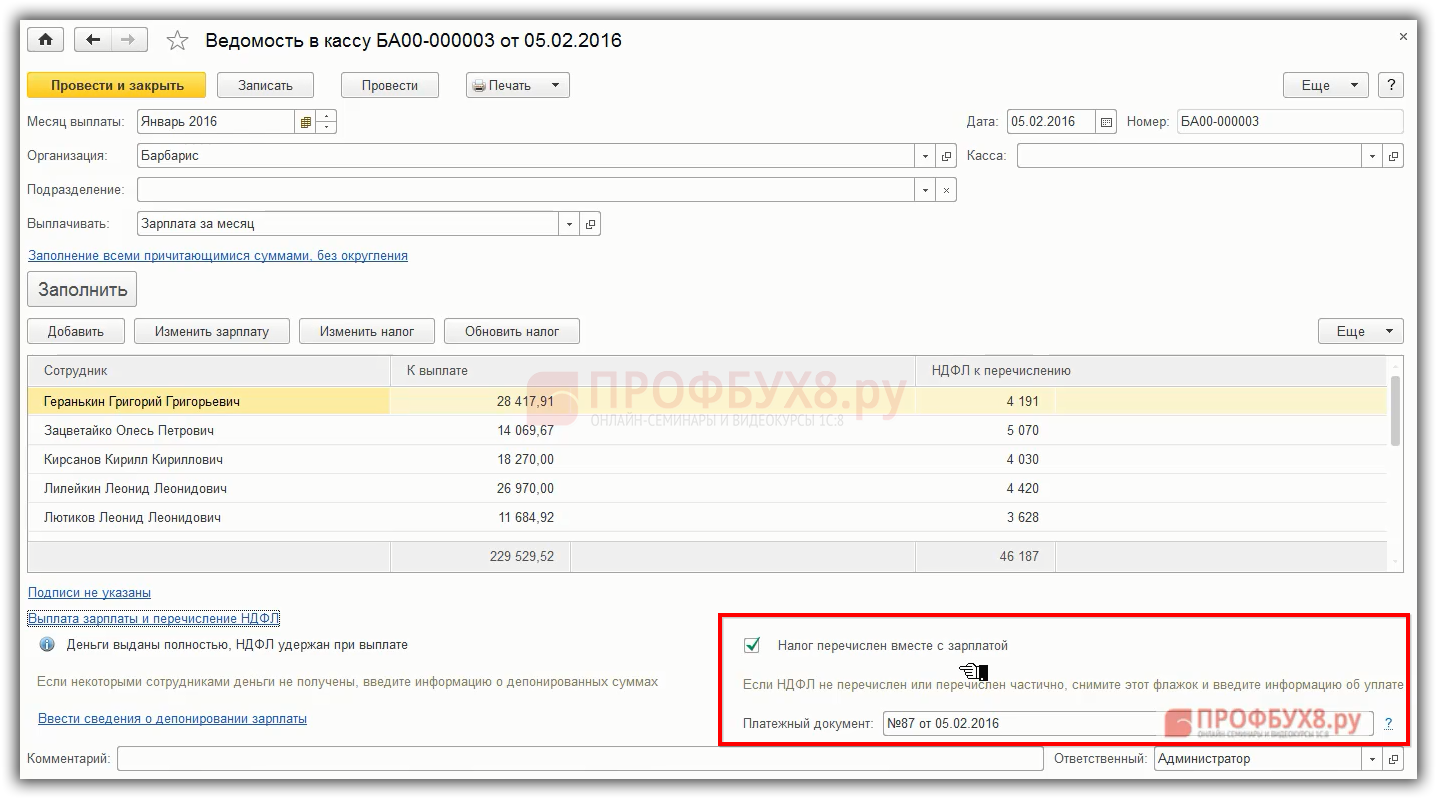This screenshot has width=1437, height=799.
Task: Select the Кирсанов Кирилл Кириллович row
Action: click(x=133, y=460)
